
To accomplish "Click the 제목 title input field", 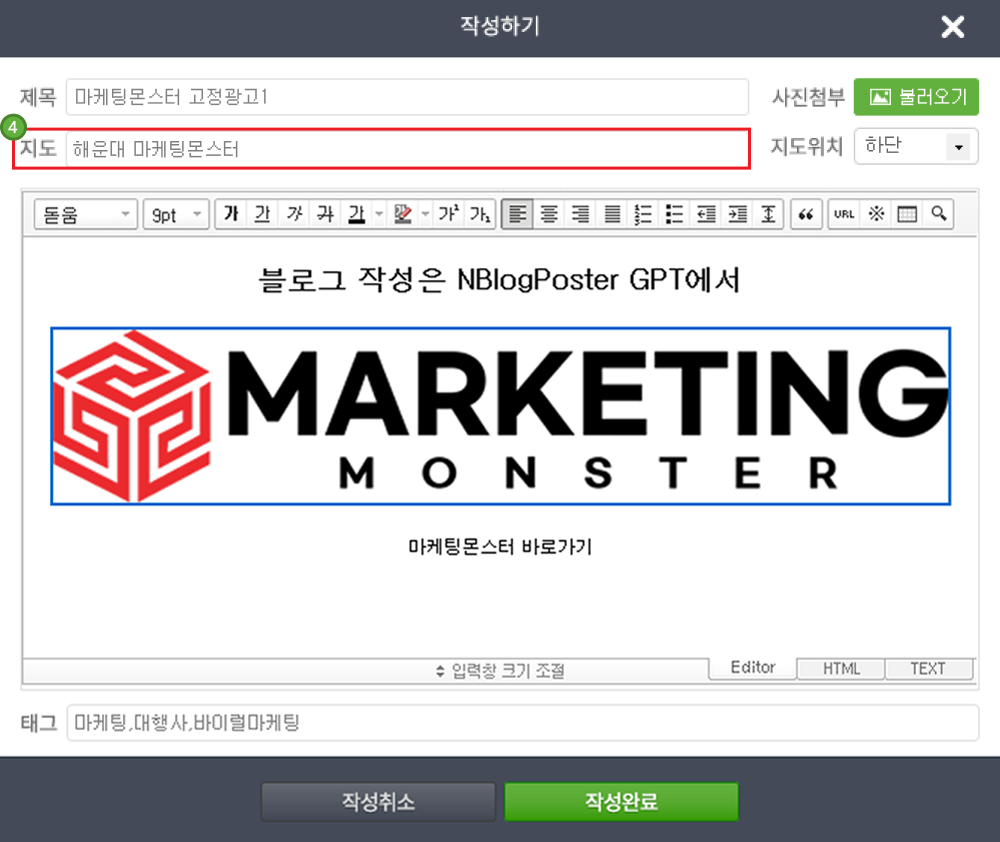I will tap(407, 97).
